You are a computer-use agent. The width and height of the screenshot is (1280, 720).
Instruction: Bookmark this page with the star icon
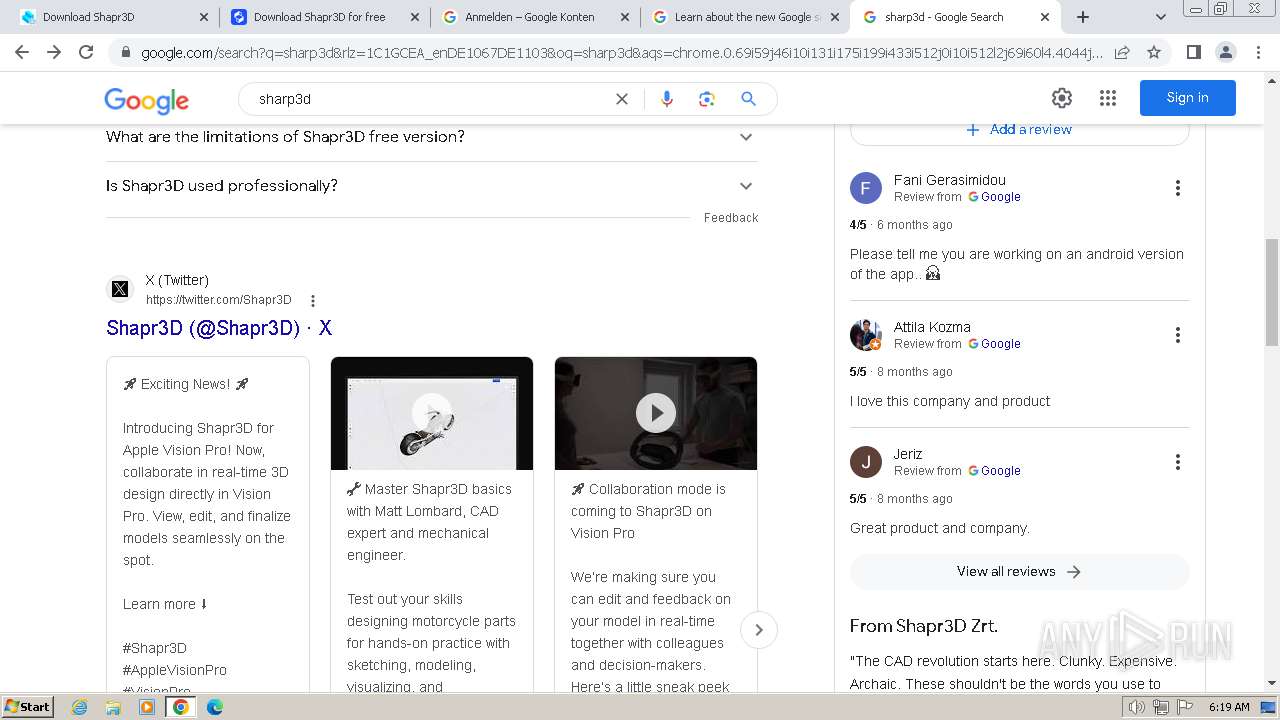pyautogui.click(x=1154, y=52)
